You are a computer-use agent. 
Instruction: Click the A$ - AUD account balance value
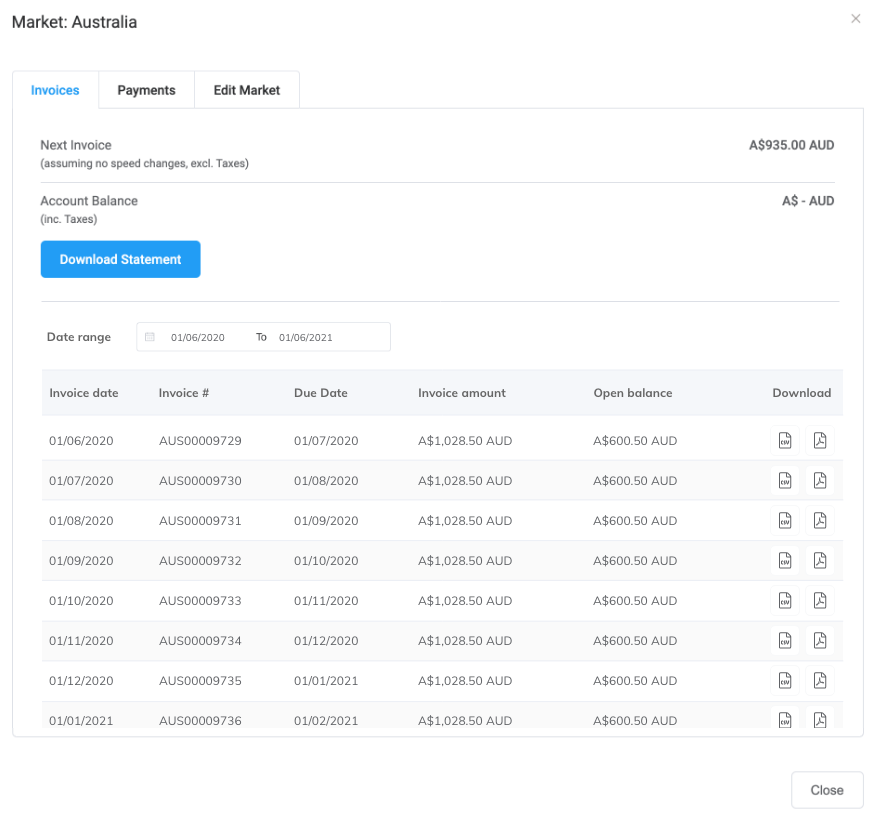[808, 201]
